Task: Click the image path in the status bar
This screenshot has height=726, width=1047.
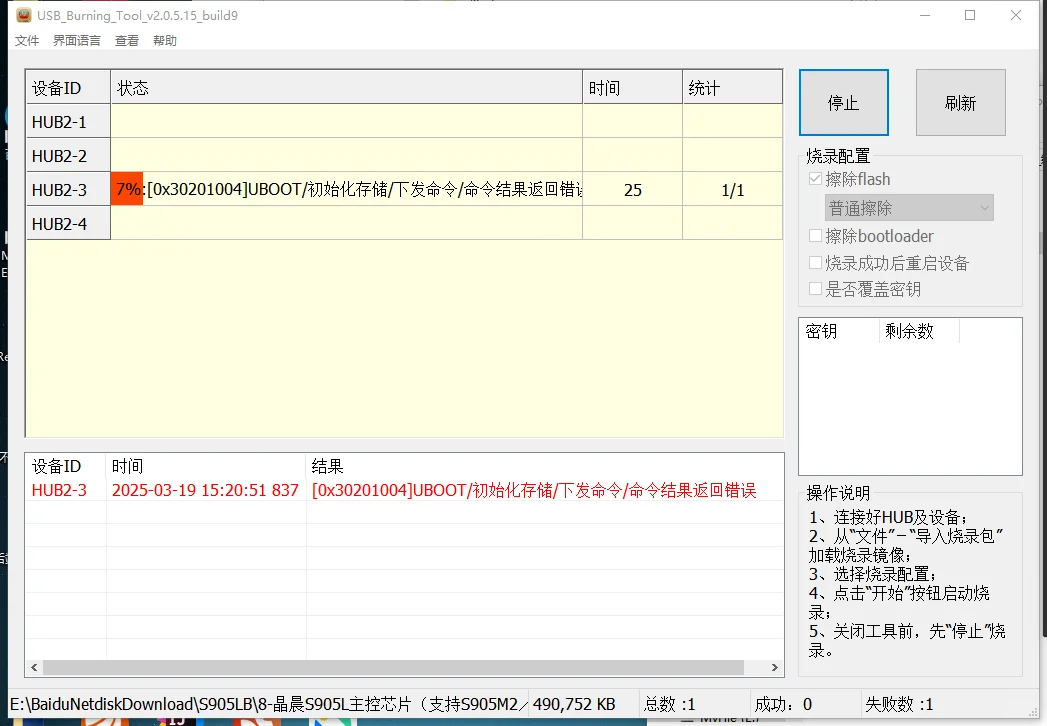Action: click(x=268, y=704)
